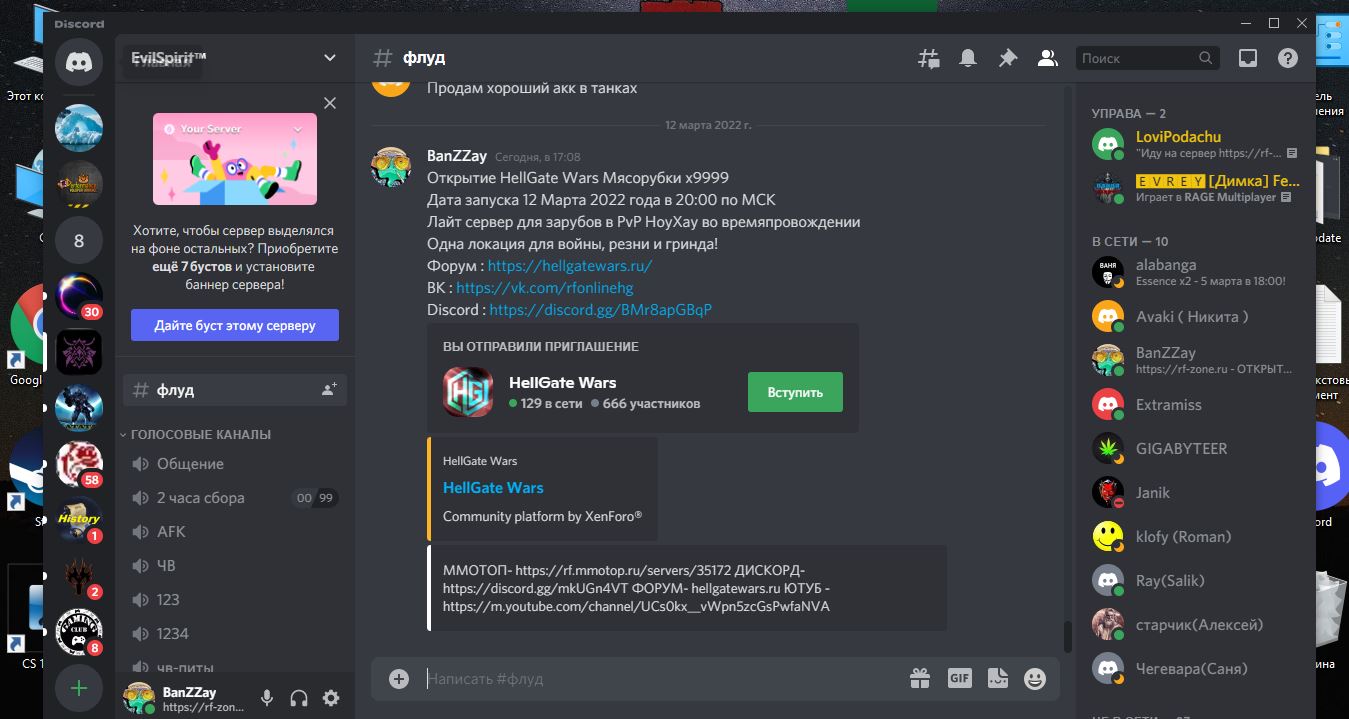Open User Settings gear icon
This screenshot has width=1349, height=719.
(331, 698)
